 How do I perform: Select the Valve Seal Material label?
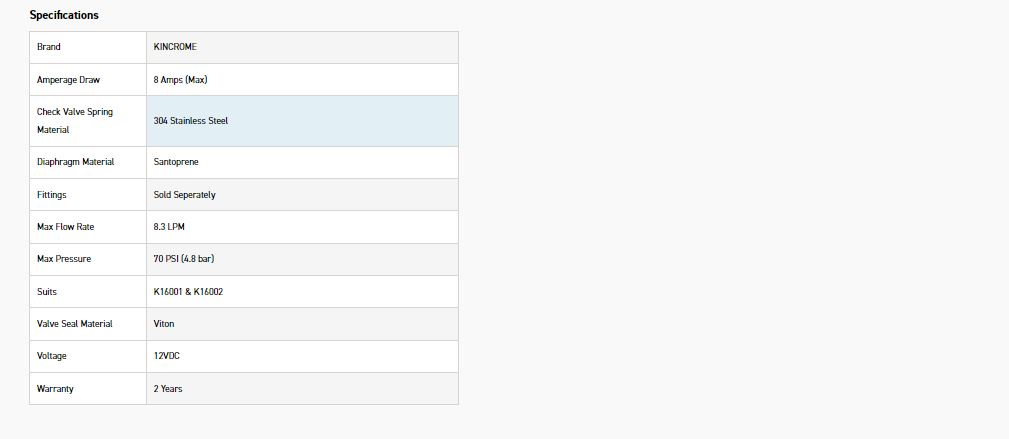click(x=75, y=324)
